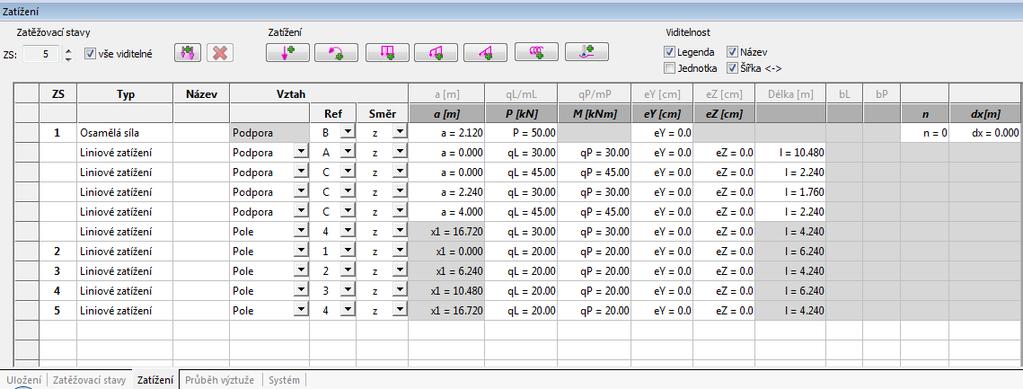
Task: Uncheck the Název visibility checkbox
Action: tap(733, 52)
